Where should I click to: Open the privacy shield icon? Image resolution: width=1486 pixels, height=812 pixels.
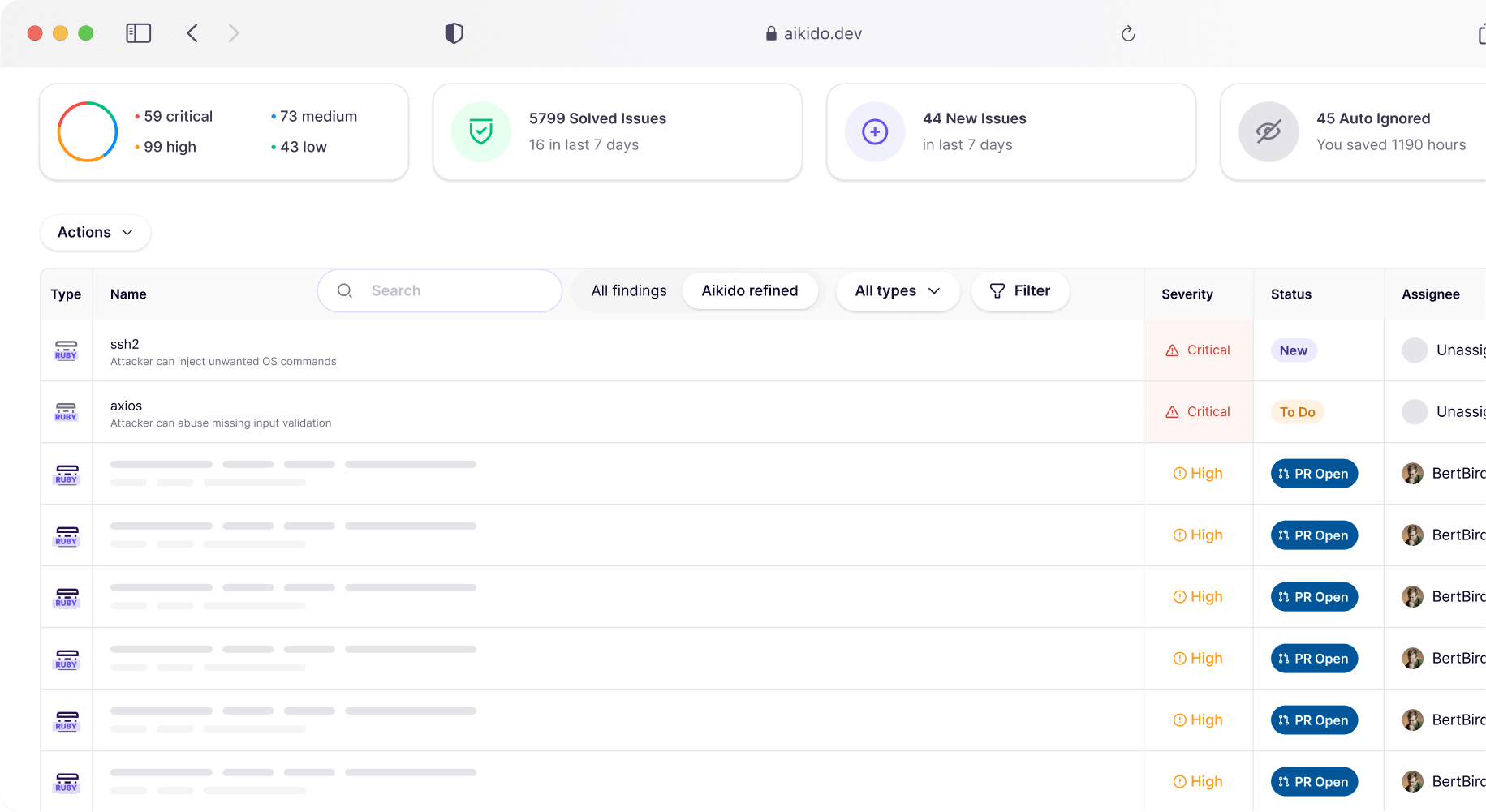454,33
